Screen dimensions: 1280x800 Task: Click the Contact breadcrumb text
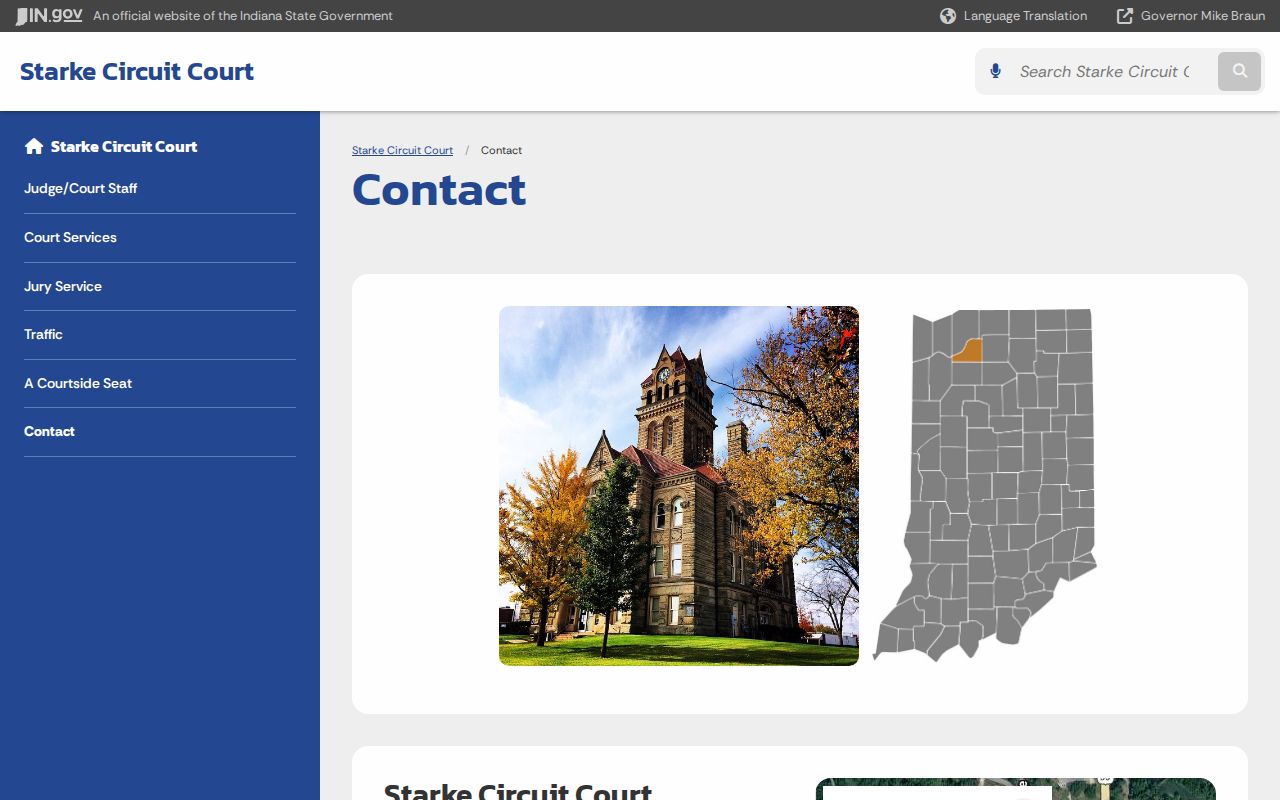pyautogui.click(x=501, y=150)
